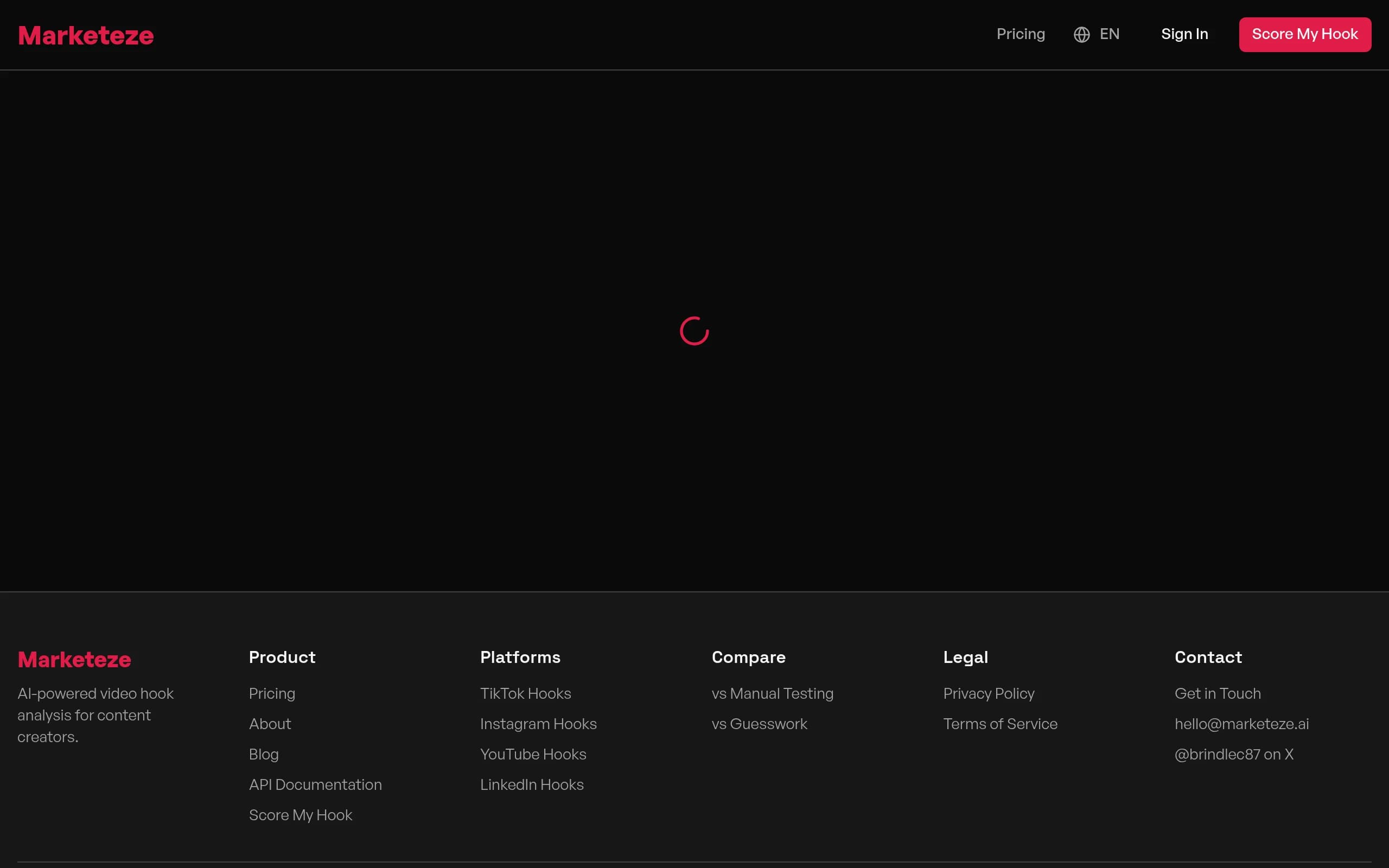Viewport: 1389px width, 868px height.
Task: Open TikTok Hooks platform link
Action: [x=525, y=693]
